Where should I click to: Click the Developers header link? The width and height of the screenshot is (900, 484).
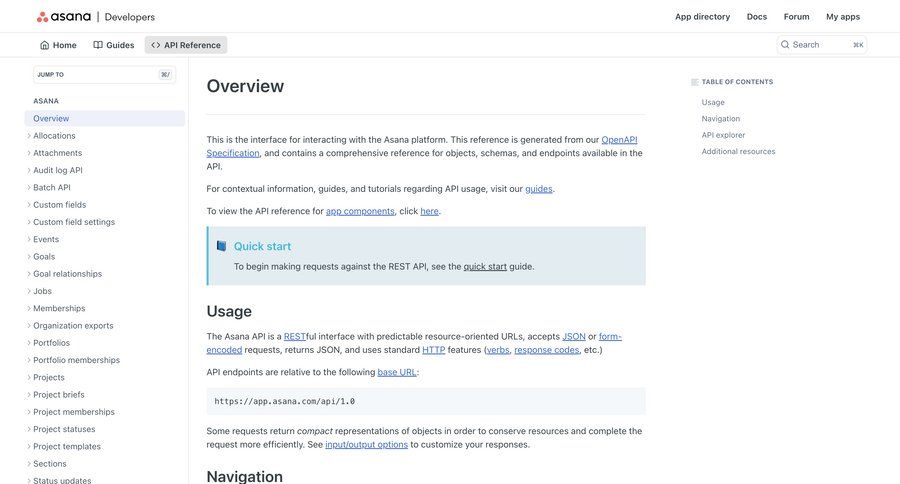pos(130,17)
